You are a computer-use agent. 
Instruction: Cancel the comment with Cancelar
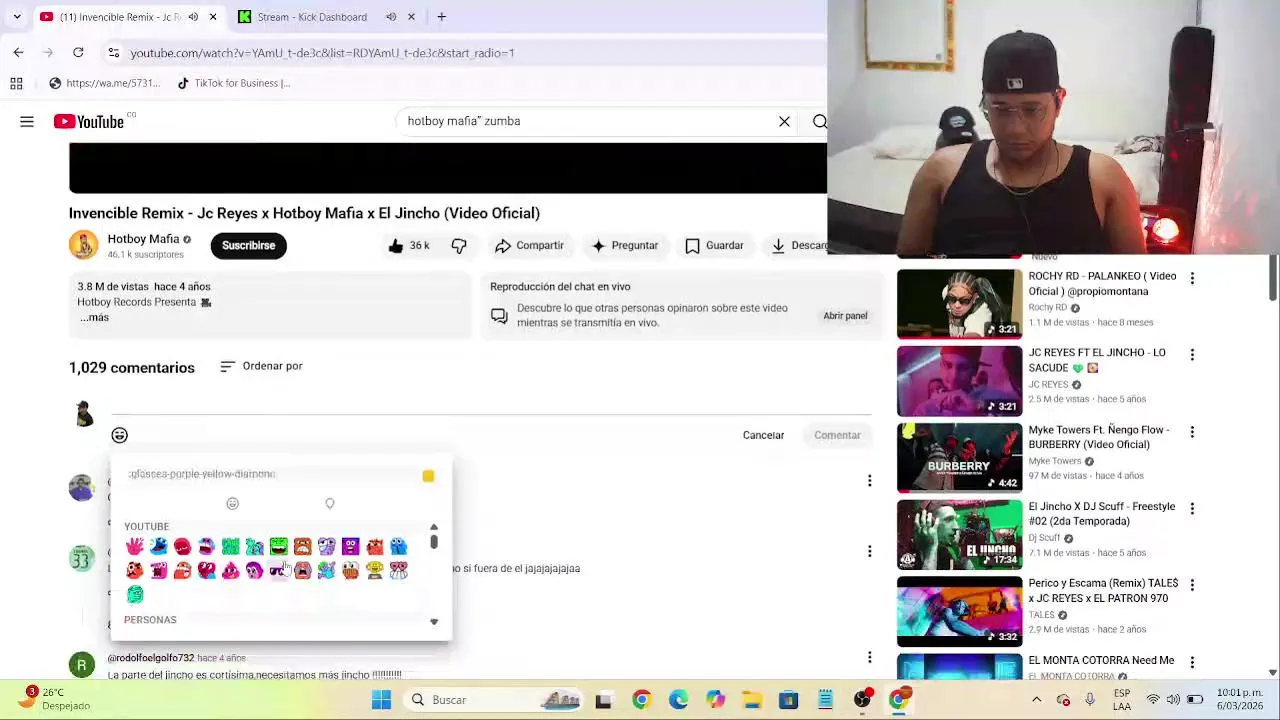(763, 435)
